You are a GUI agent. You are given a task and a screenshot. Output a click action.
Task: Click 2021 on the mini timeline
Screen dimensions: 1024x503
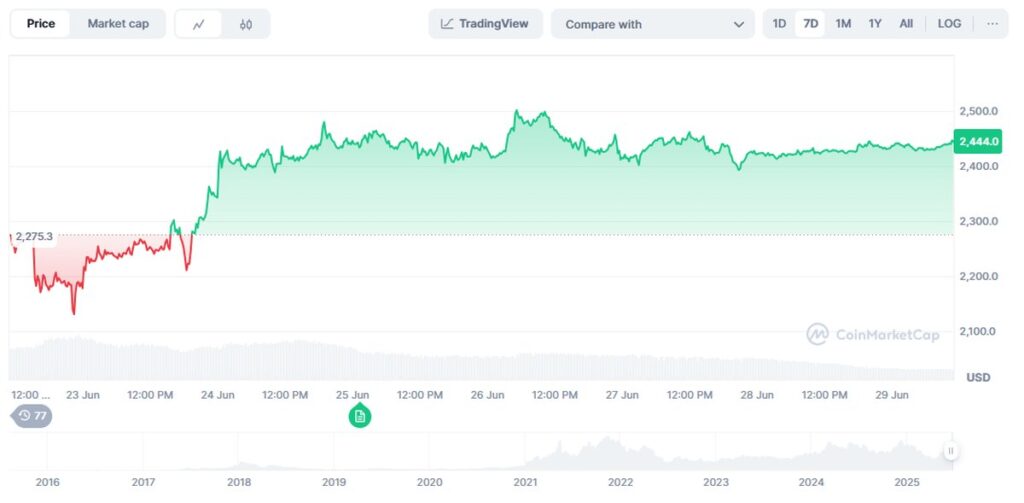[525, 482]
